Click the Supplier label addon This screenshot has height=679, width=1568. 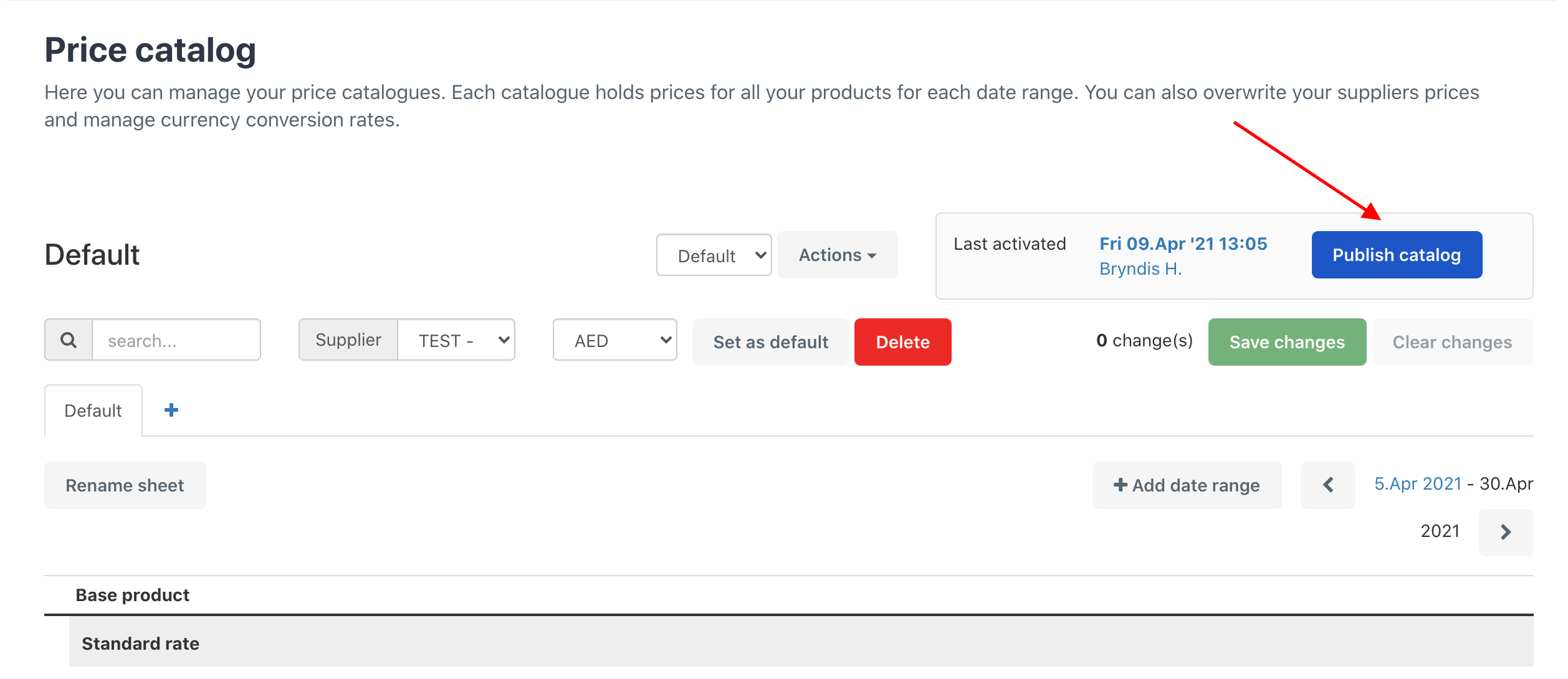click(348, 340)
